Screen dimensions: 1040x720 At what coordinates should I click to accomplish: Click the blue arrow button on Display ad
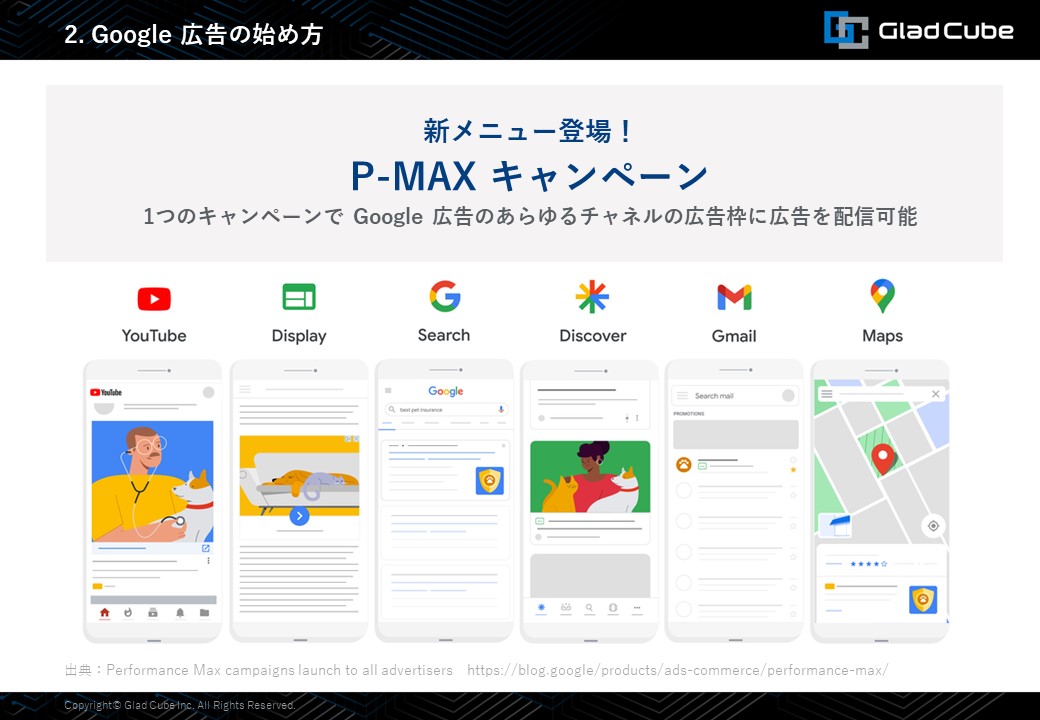299,516
